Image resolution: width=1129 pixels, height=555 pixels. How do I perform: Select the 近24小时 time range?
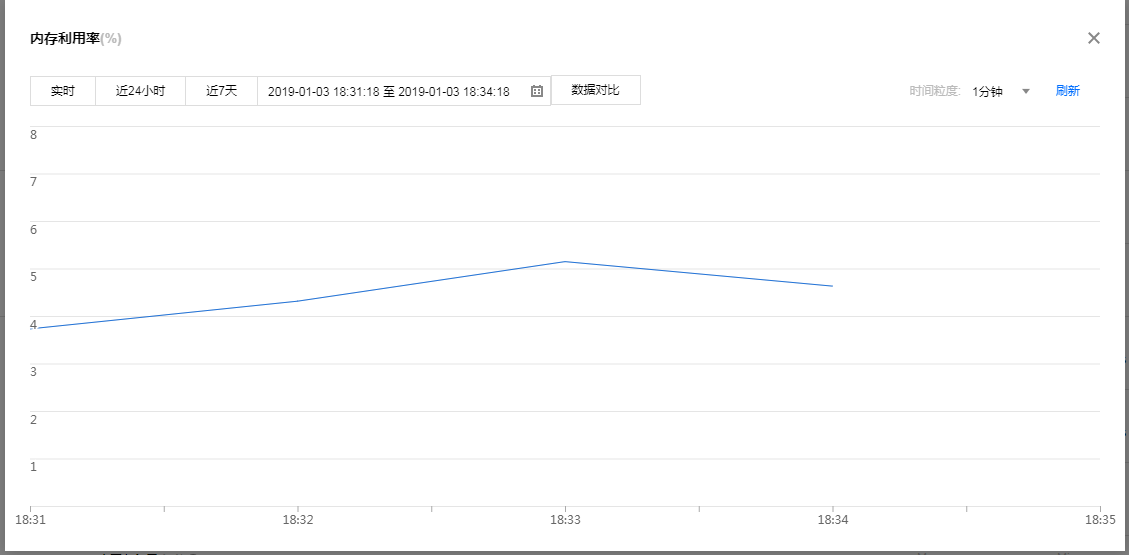(x=140, y=91)
